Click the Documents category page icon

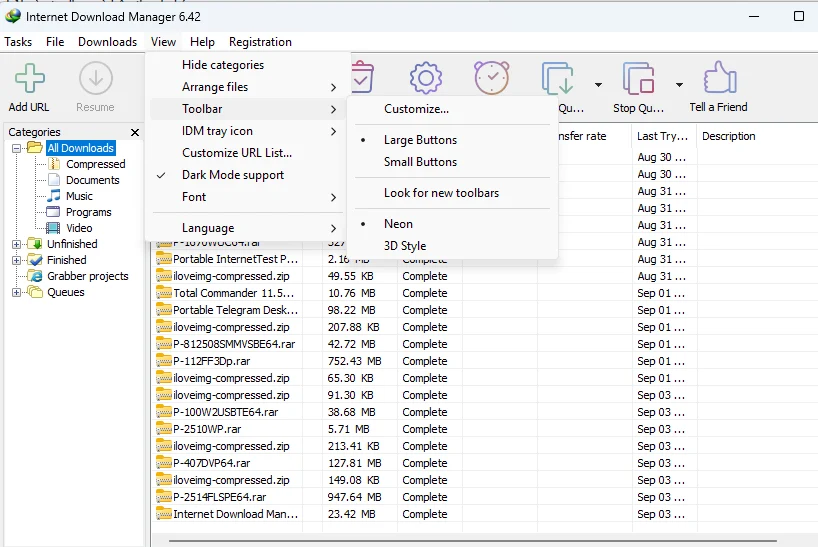click(54, 180)
